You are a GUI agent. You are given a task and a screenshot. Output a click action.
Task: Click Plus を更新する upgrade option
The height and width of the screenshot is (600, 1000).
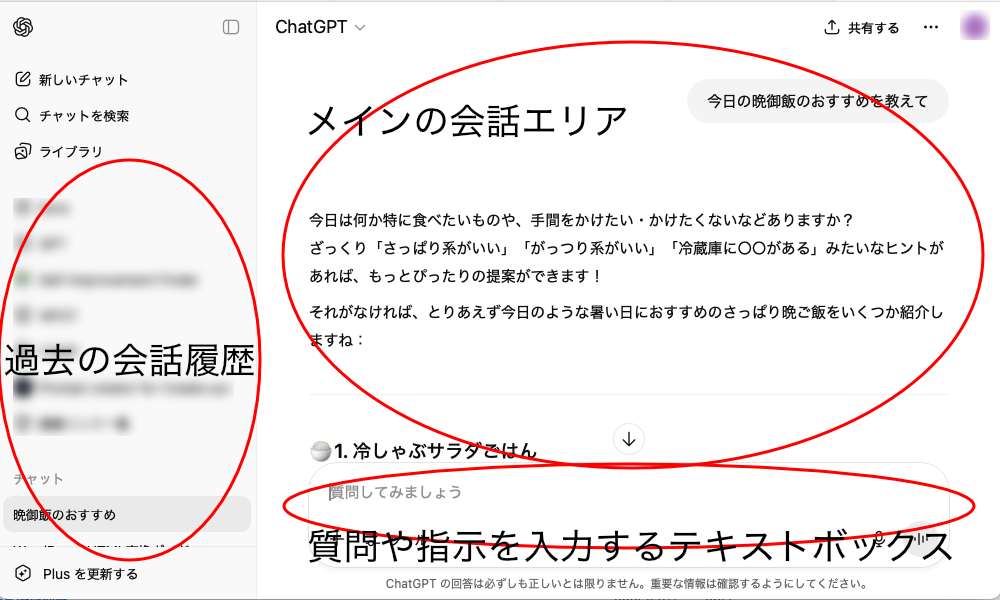point(90,574)
